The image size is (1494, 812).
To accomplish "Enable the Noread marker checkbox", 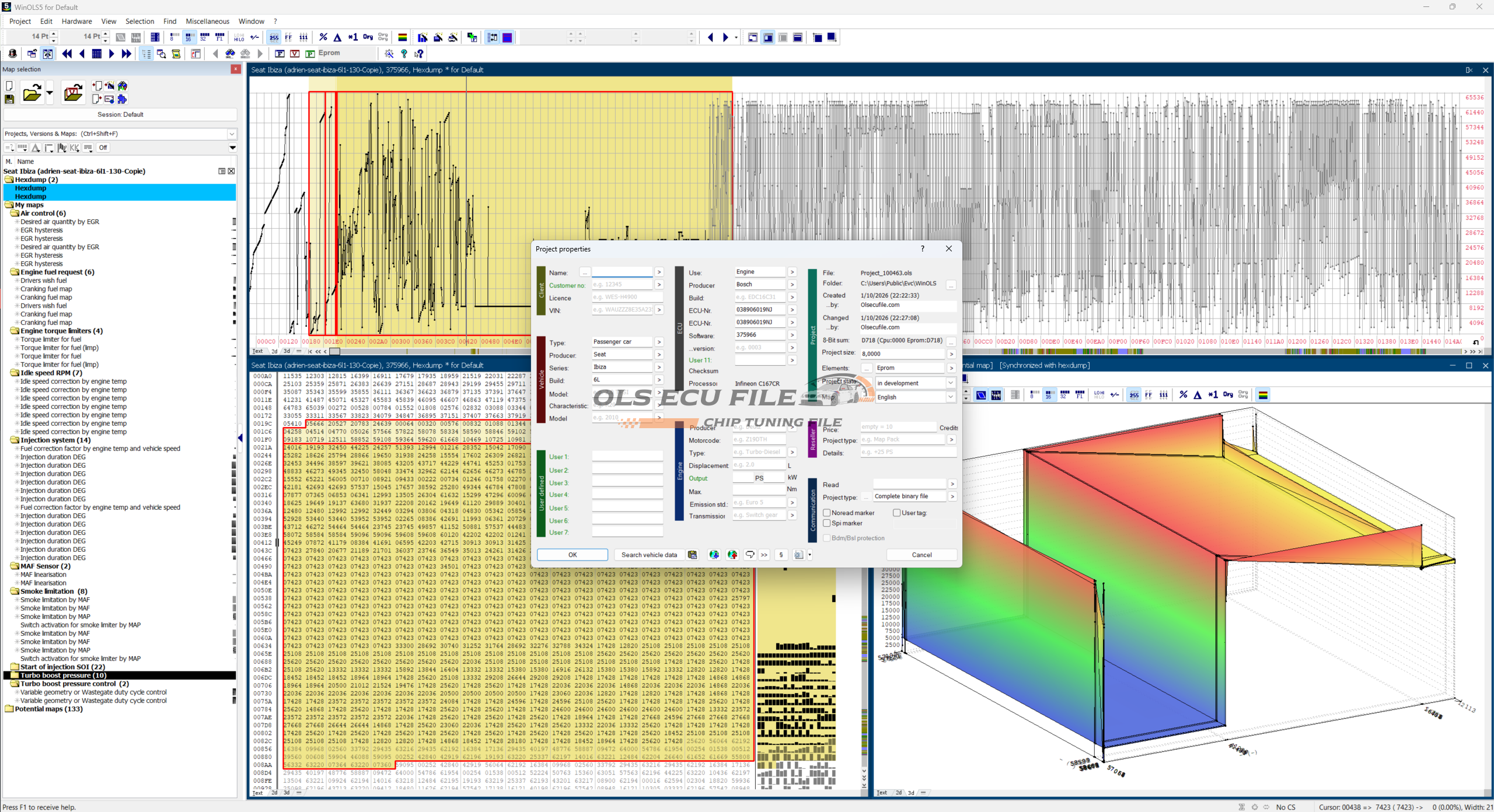I will click(x=827, y=513).
